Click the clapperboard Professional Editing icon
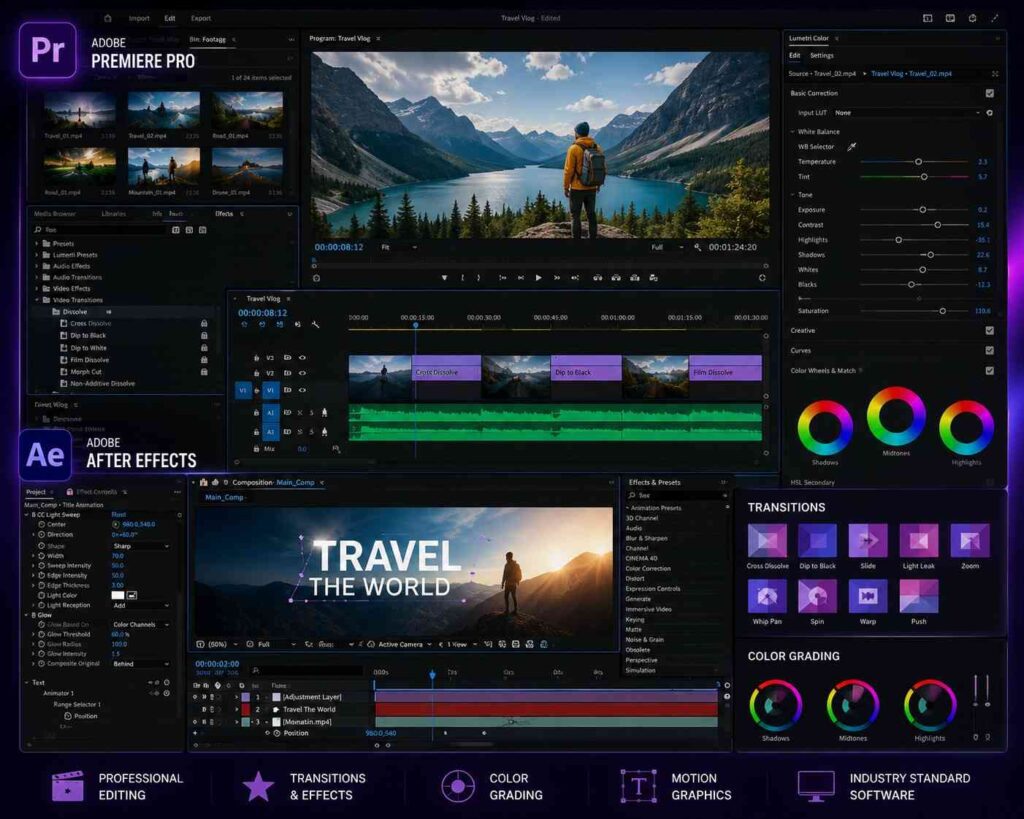The height and width of the screenshot is (819, 1024). click(x=68, y=786)
